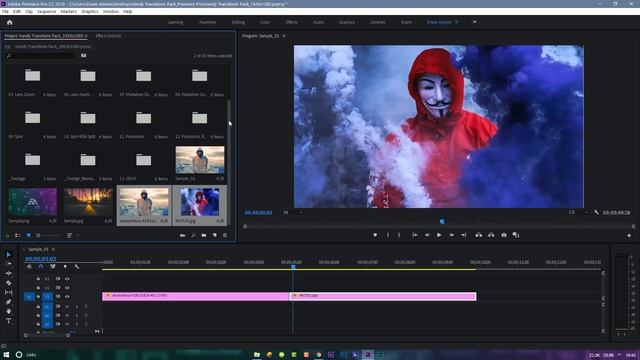This screenshot has width=640, height=360.
Task: Open the Button Editor plus icon
Action: pos(629,236)
